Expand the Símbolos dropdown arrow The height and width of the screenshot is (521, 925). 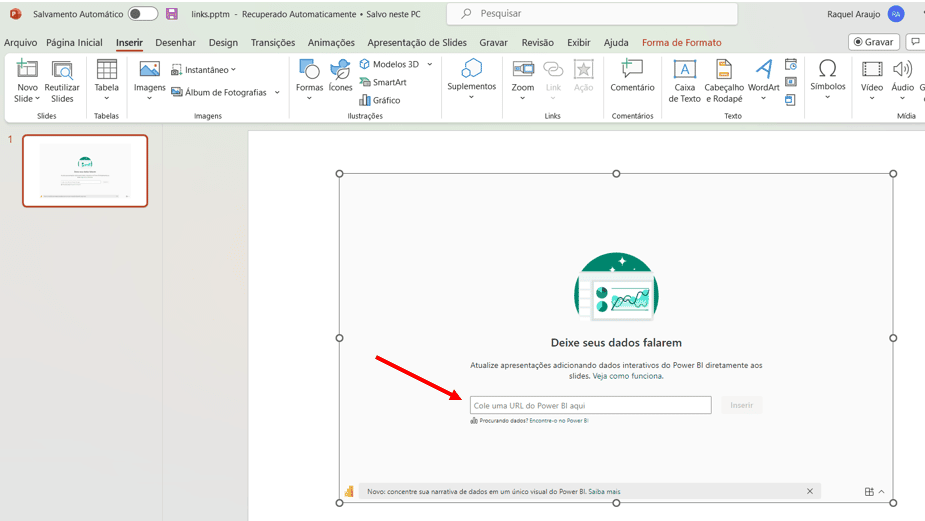click(827, 97)
